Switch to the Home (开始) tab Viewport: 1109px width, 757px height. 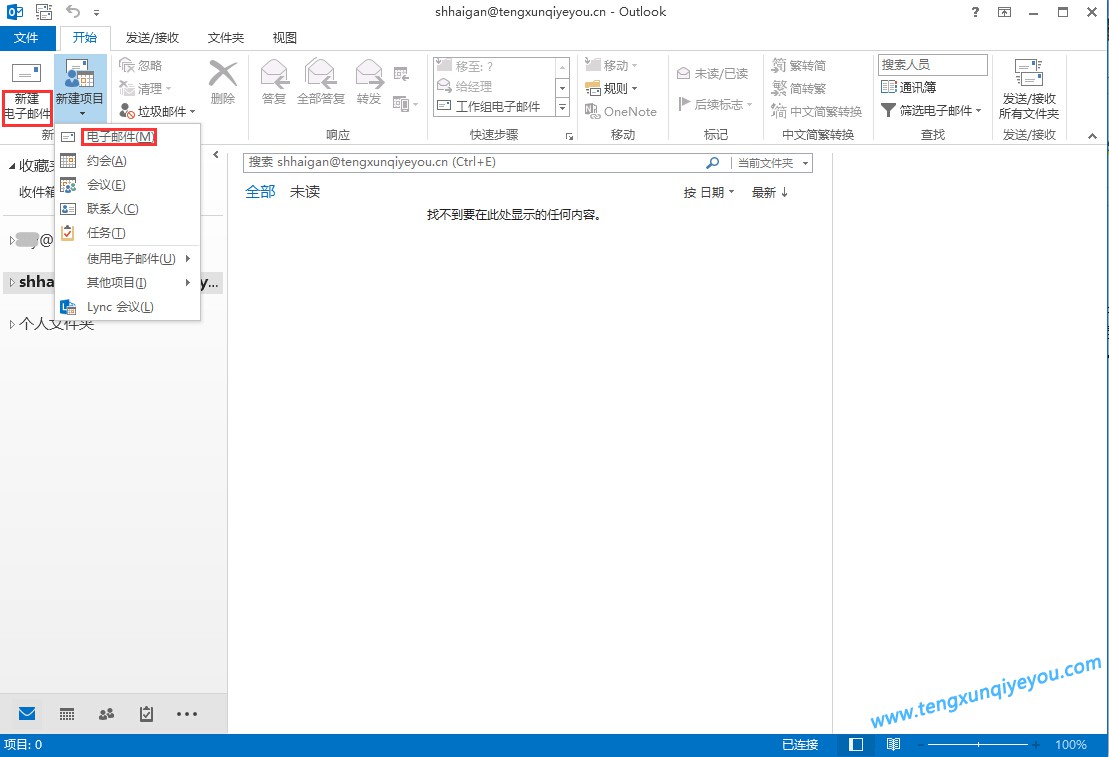(x=85, y=37)
